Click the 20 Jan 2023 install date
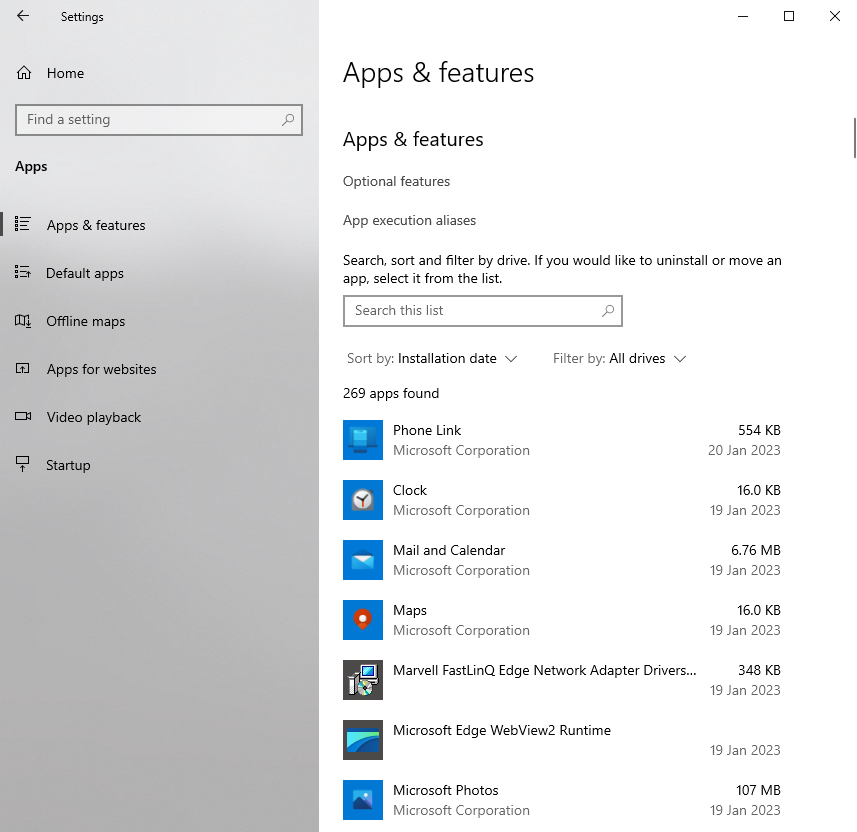 [x=744, y=450]
